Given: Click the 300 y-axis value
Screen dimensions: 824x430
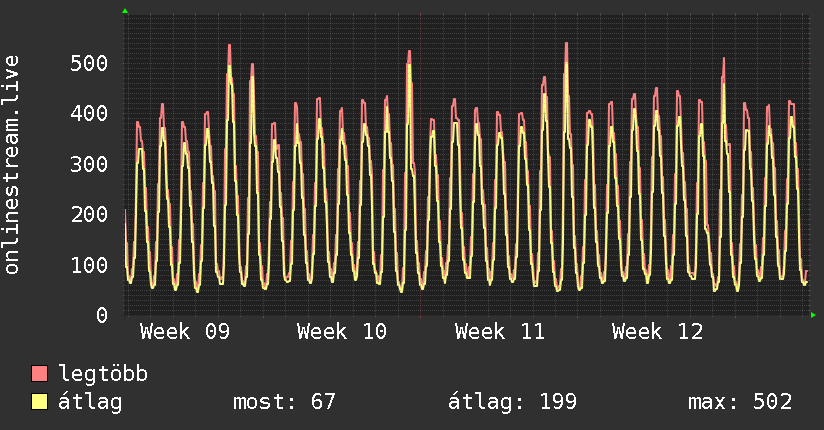Looking at the screenshot, I should 89,164.
